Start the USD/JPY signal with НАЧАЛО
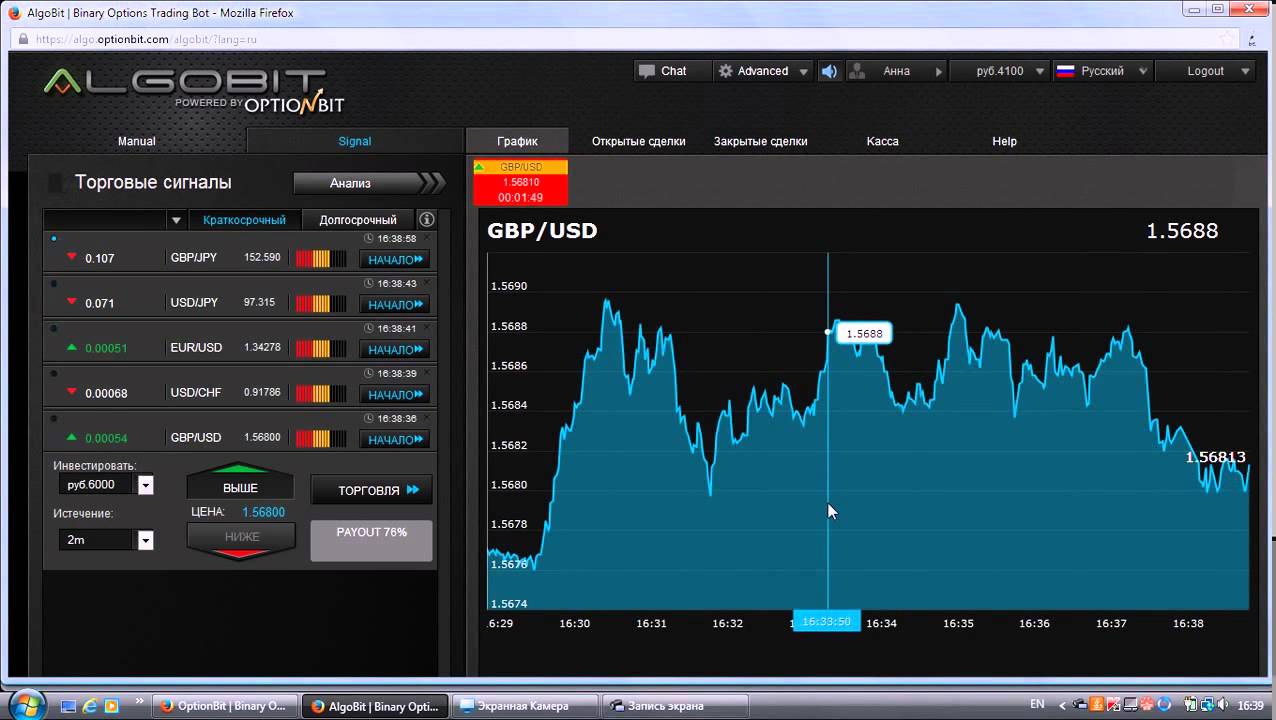Screen dimensions: 1276x720 (x=394, y=305)
